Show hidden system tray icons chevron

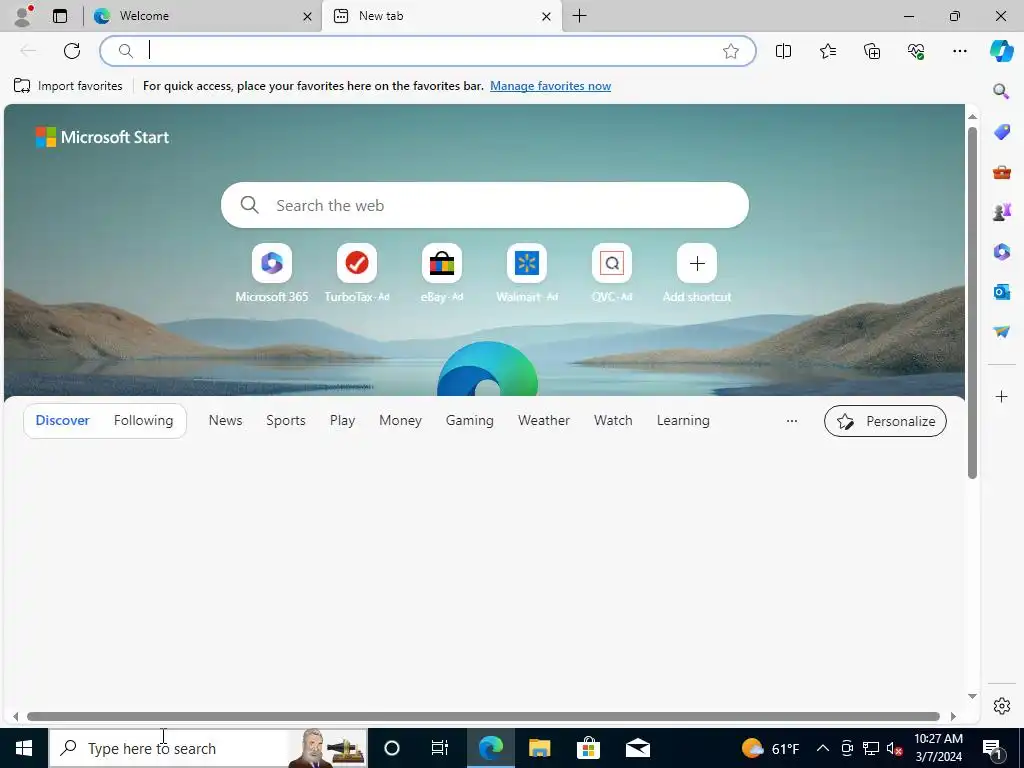coord(823,748)
